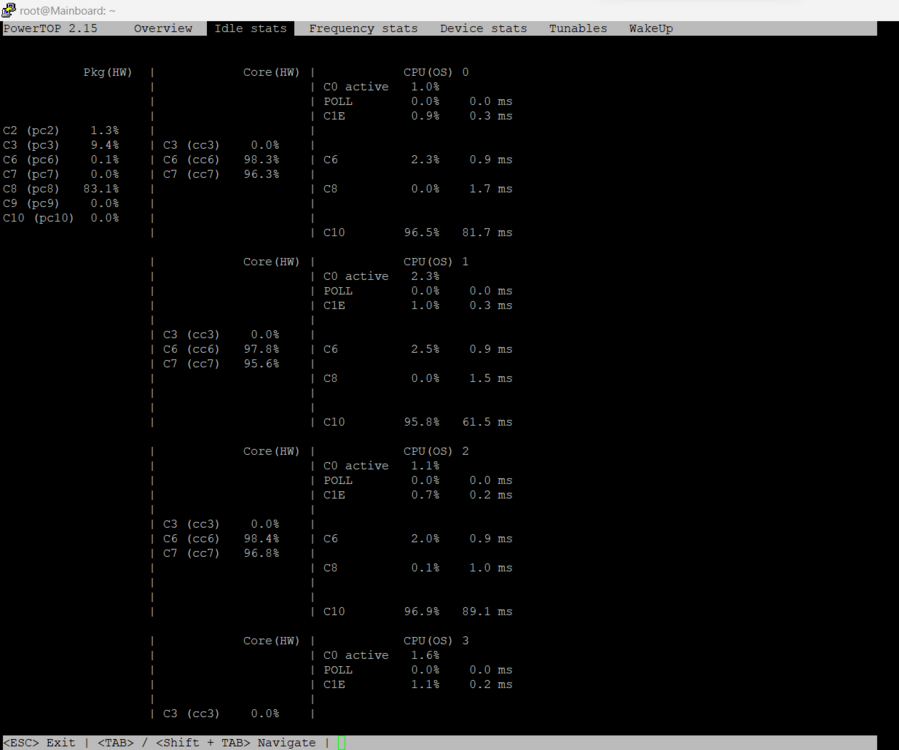Viewport: 899px width, 750px height.
Task: Click the C10 (pc10) 0.0% row
Action: (x=61, y=218)
